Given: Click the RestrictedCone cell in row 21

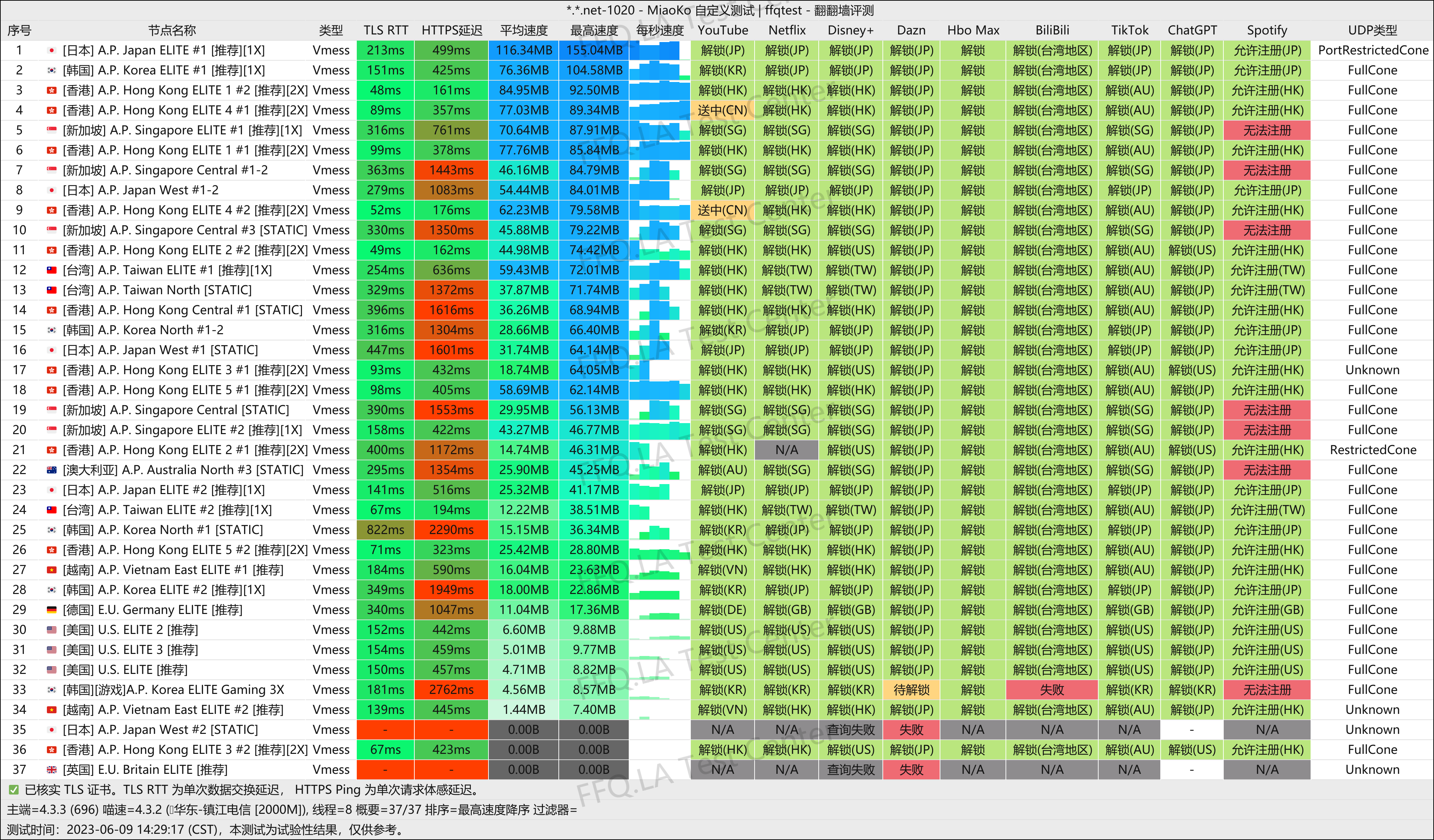Looking at the screenshot, I should 1373,450.
